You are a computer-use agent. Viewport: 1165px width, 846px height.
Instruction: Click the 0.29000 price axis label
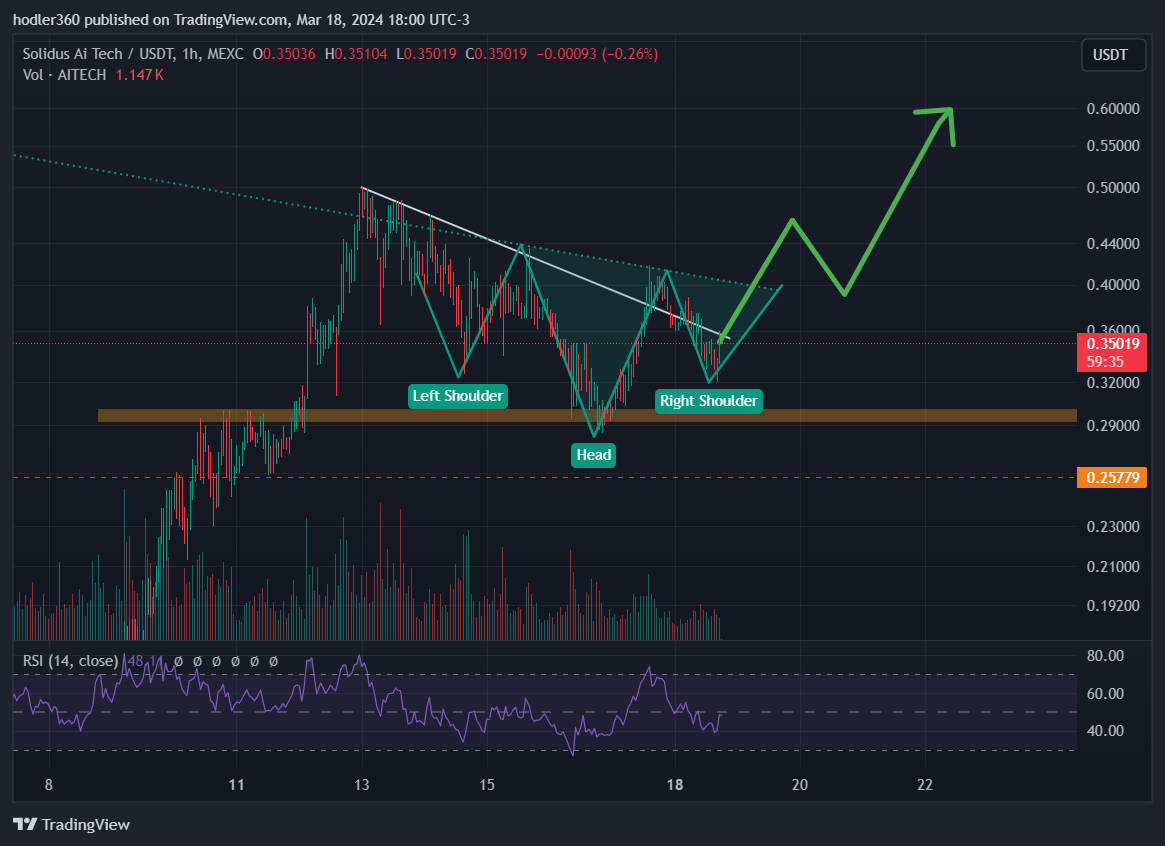pos(1112,426)
